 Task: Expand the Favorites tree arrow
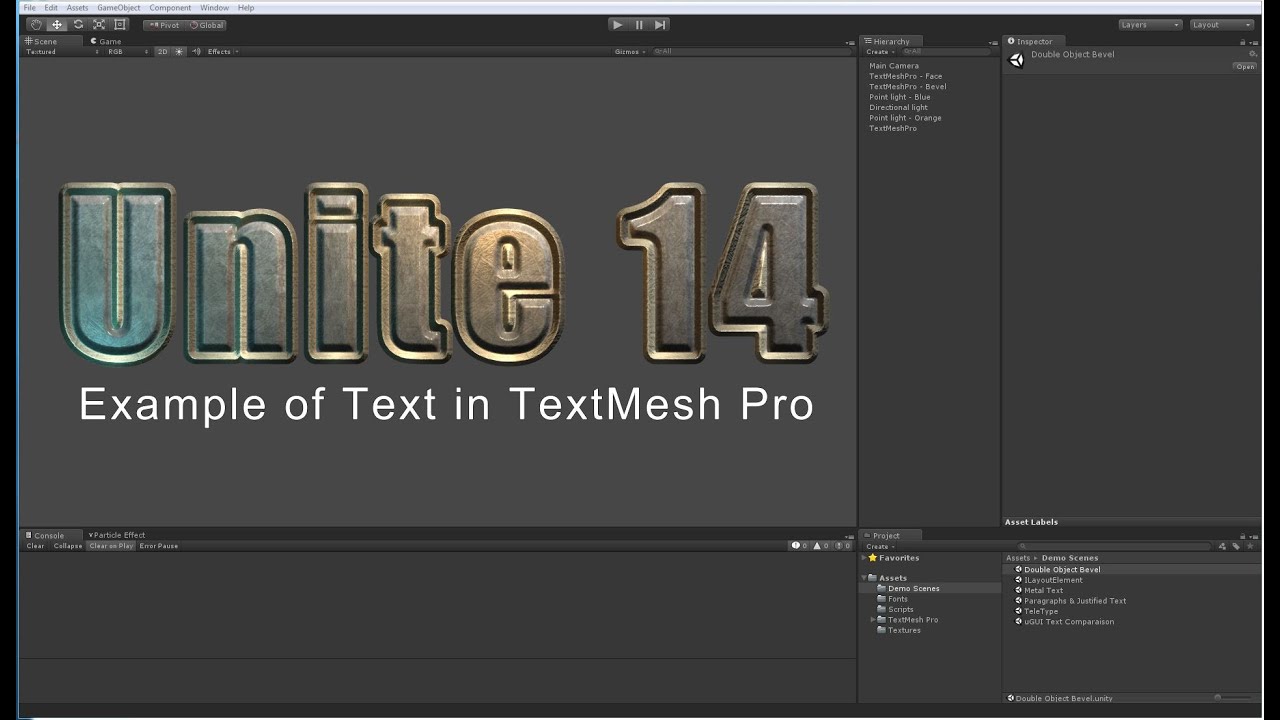pyautogui.click(x=864, y=558)
